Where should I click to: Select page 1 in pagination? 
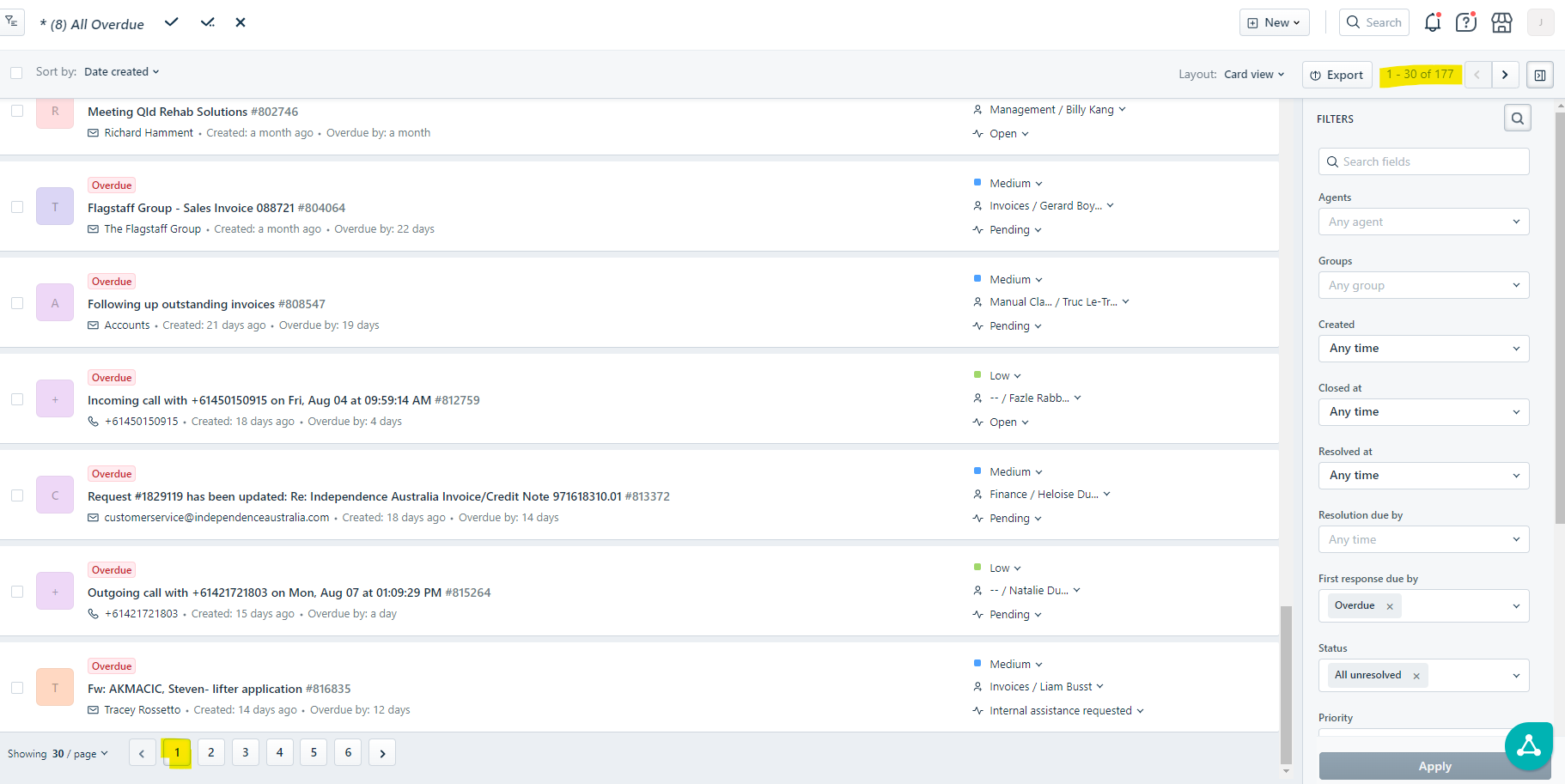[177, 753]
